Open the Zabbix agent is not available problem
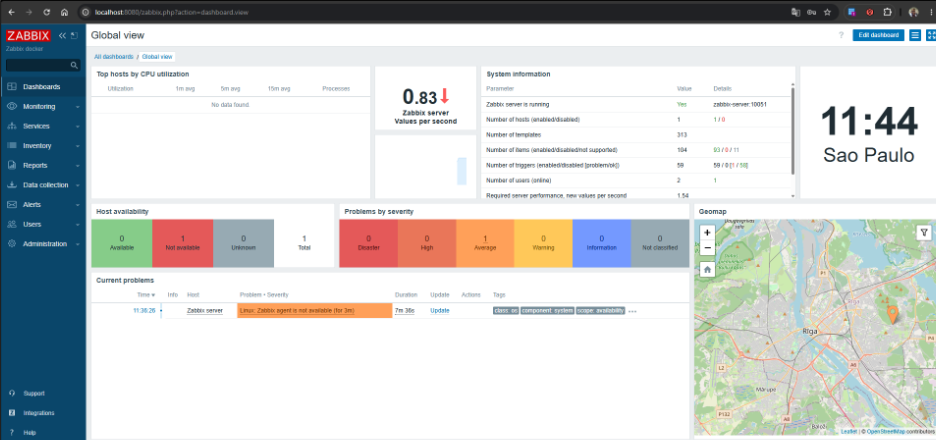The width and height of the screenshot is (936, 440). [297, 310]
